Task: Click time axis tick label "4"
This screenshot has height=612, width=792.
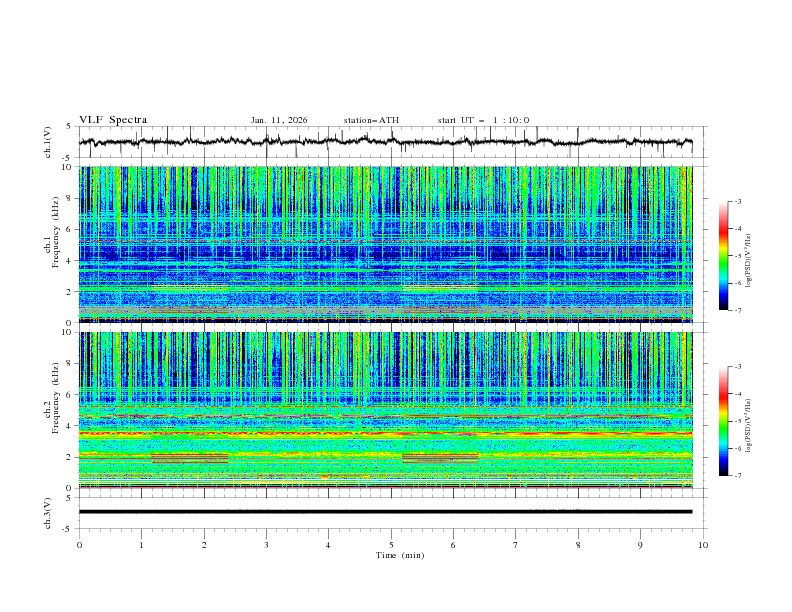Action: [x=328, y=545]
